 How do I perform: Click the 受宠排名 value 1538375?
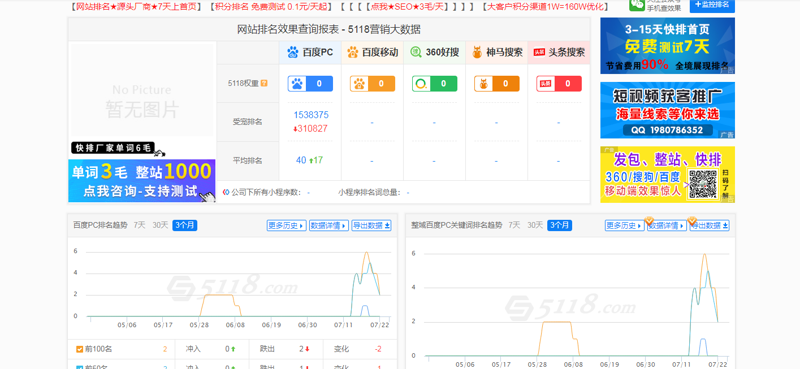click(x=311, y=115)
